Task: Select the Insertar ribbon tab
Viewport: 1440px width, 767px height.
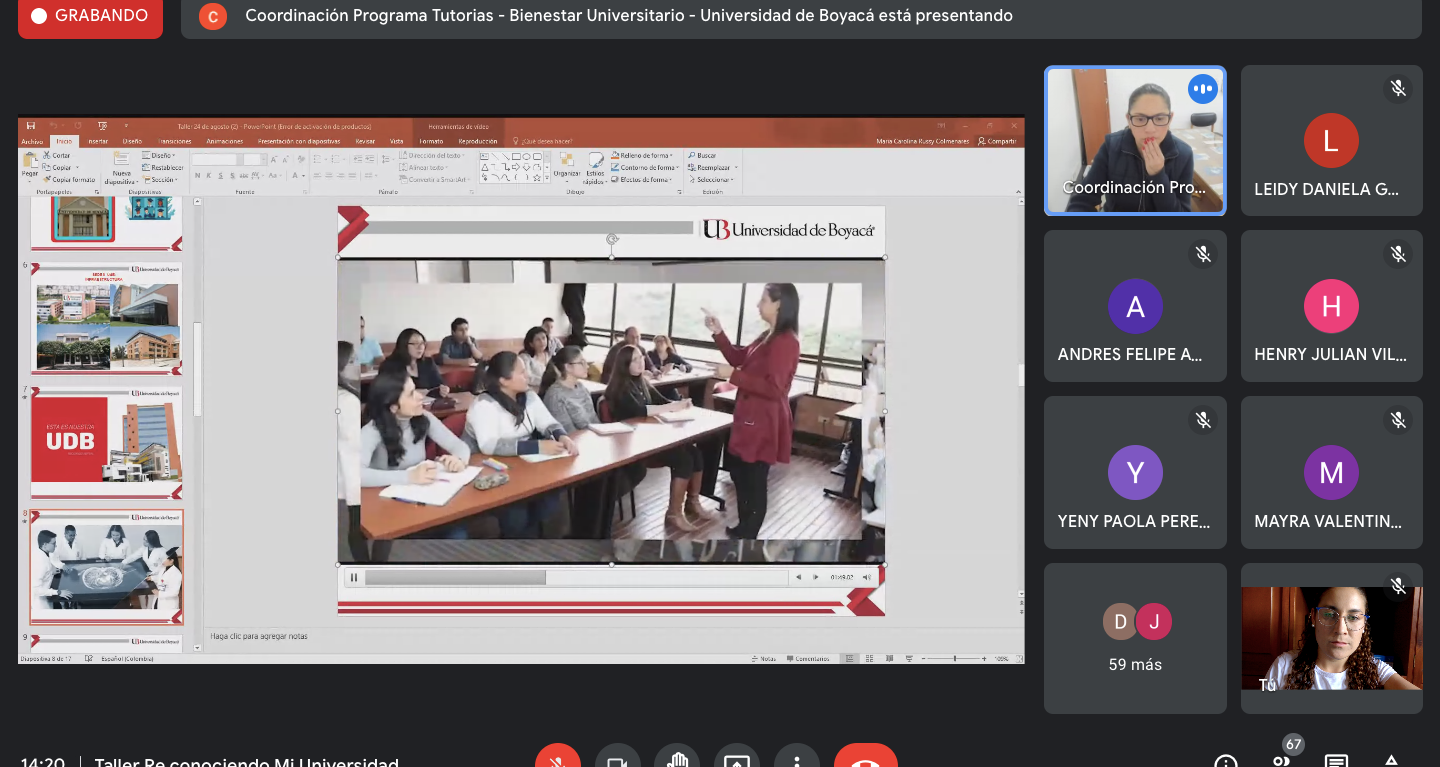Action: tap(97, 141)
